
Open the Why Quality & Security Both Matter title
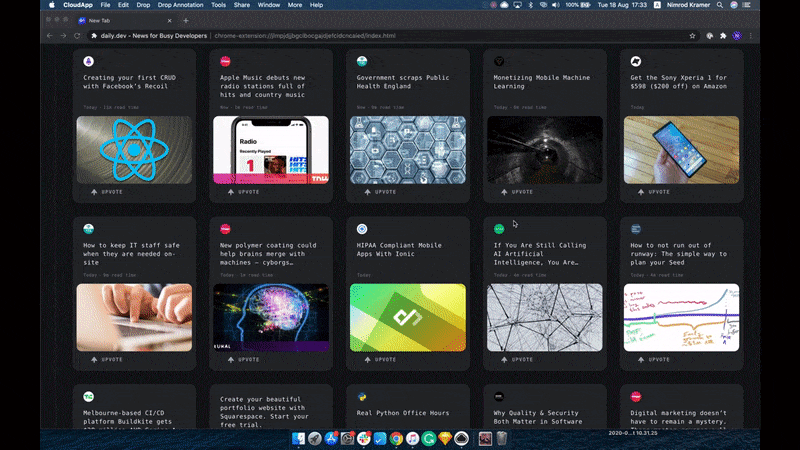[x=538, y=417]
